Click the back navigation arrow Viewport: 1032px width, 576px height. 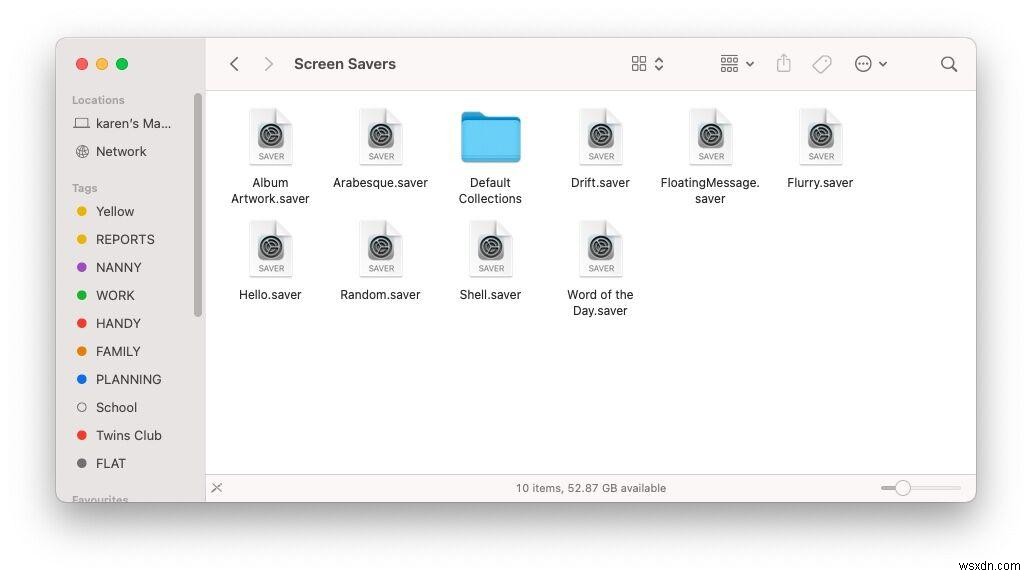pos(234,63)
